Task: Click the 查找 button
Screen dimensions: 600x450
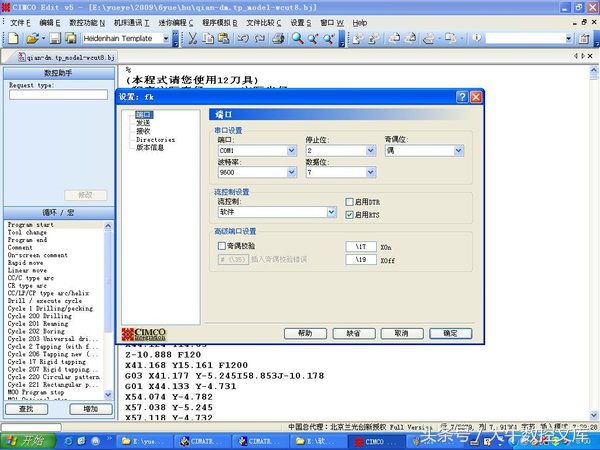Action: (26, 409)
